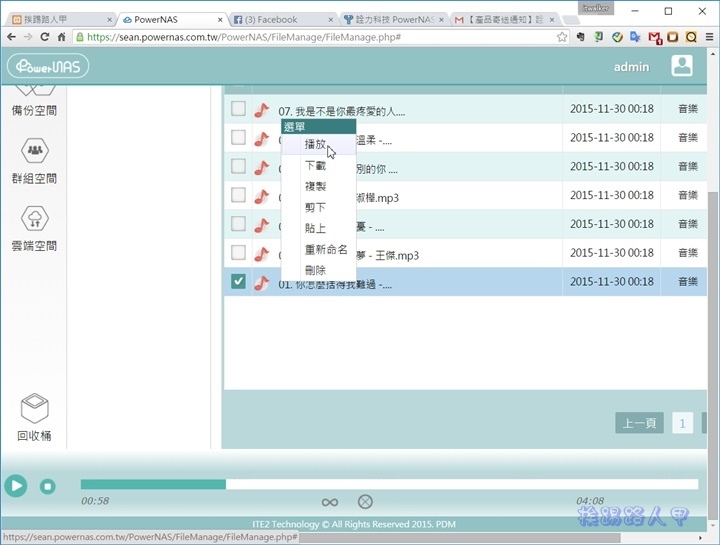This screenshot has height=545, width=720.
Task: Open 群組空間 group space icon
Action: 36,152
